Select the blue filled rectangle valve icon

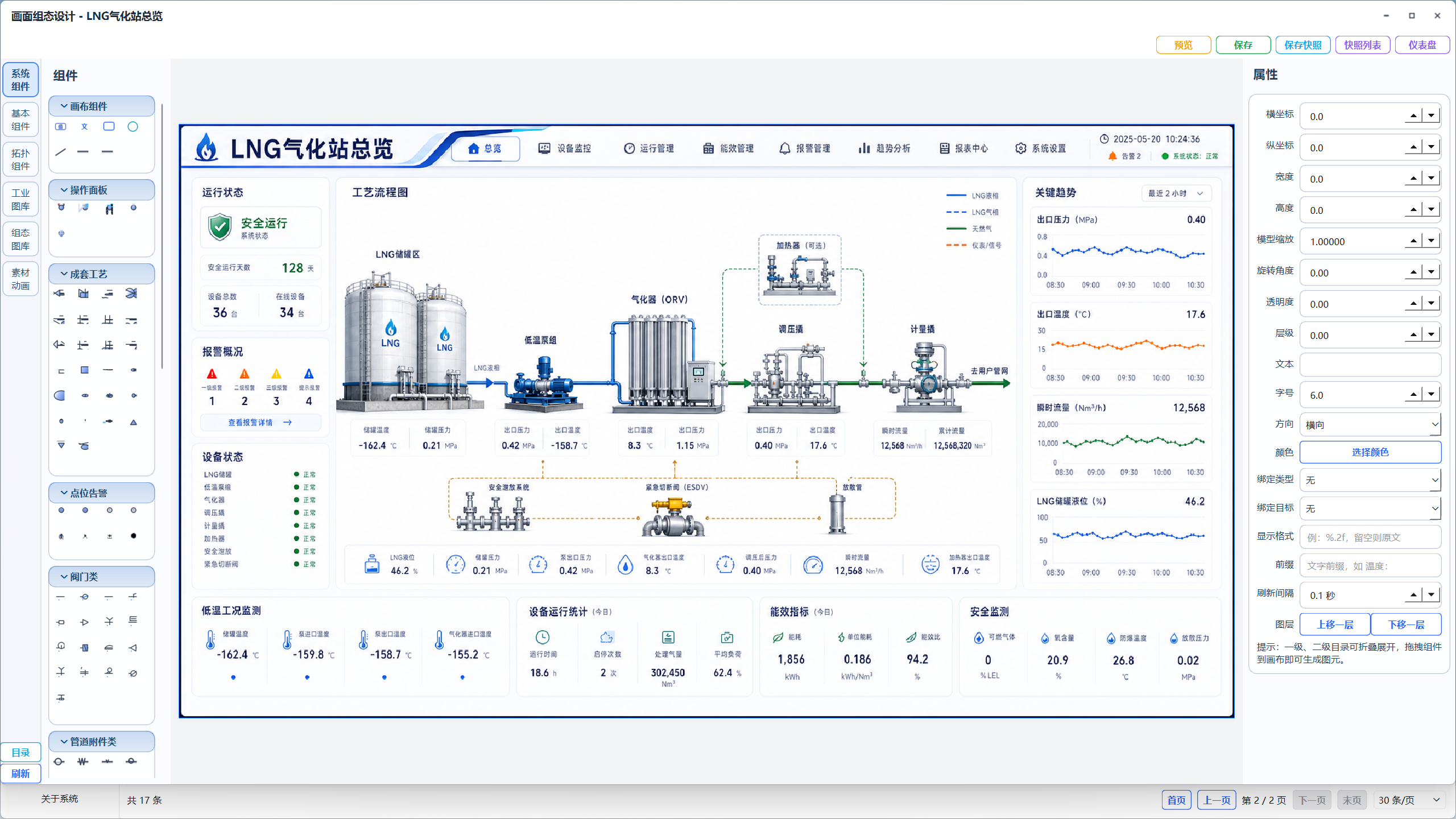(85, 647)
